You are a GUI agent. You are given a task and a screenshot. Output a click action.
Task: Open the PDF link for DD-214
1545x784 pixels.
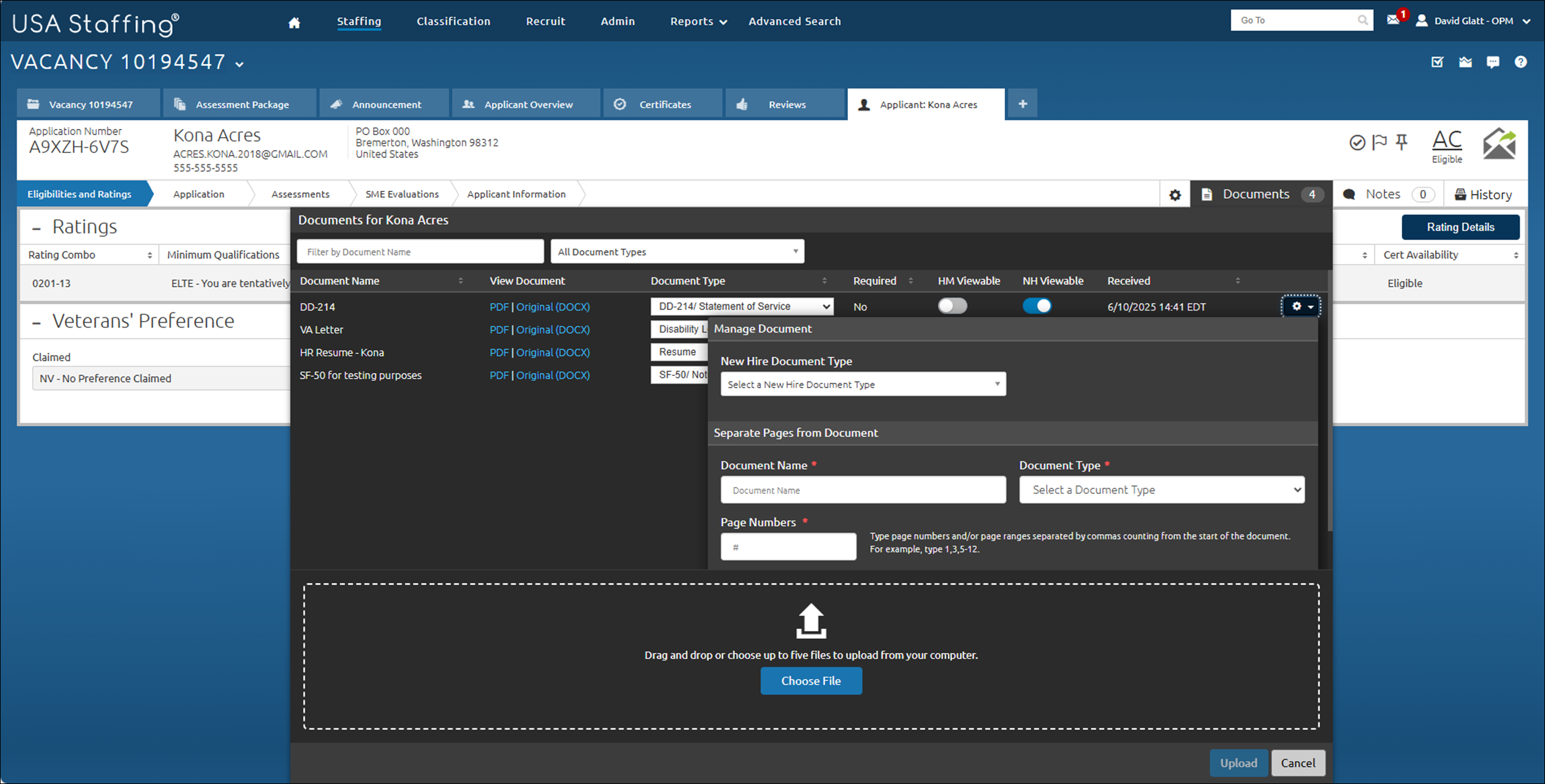[x=499, y=307]
